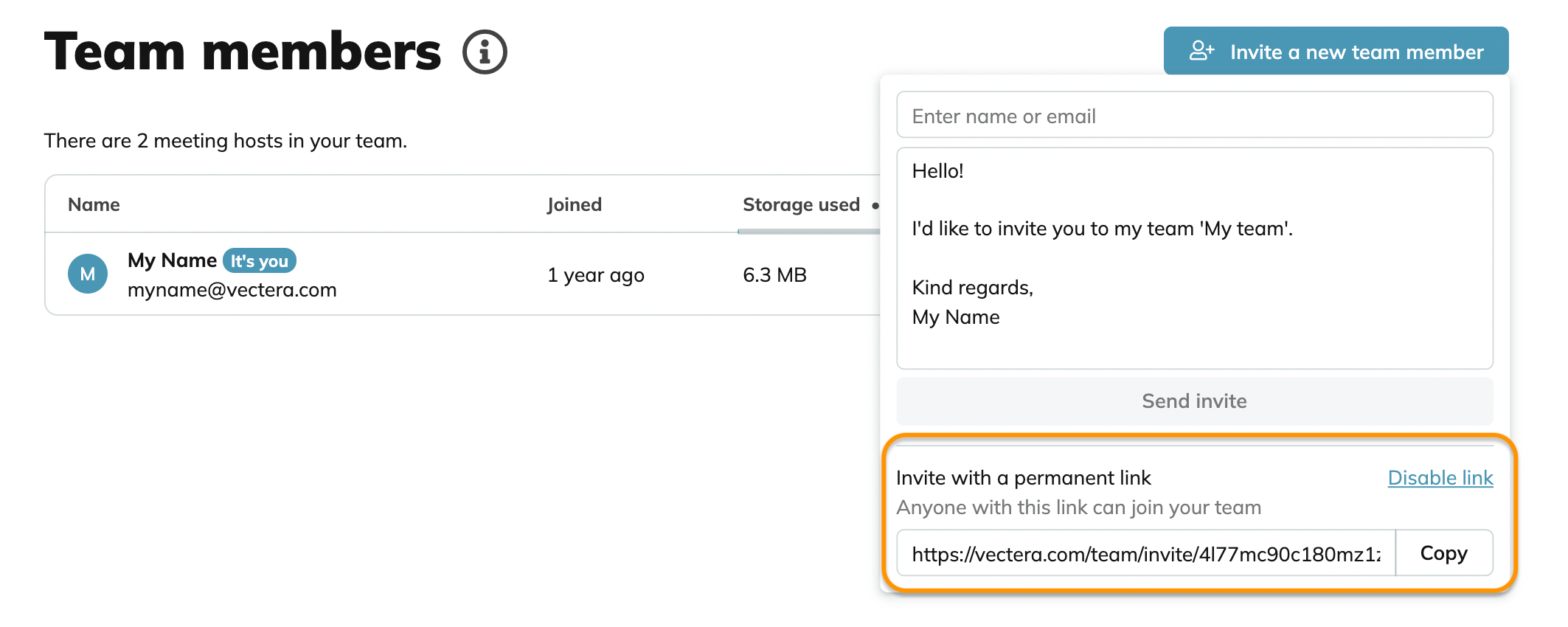Click the It's you badge

click(x=260, y=260)
